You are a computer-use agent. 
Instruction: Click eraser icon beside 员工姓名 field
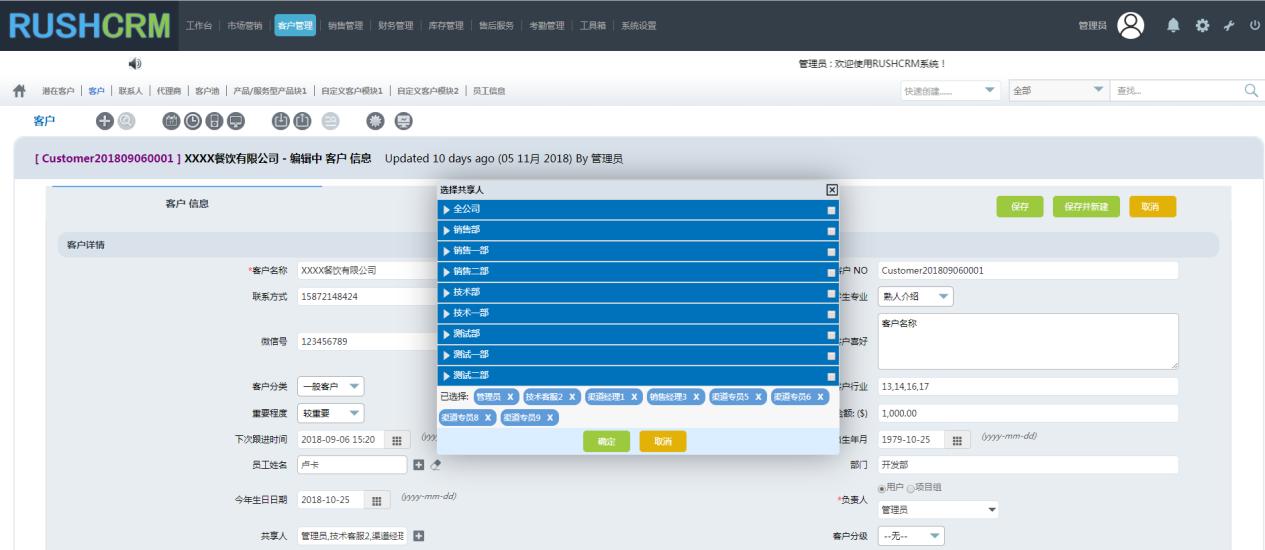coord(436,465)
